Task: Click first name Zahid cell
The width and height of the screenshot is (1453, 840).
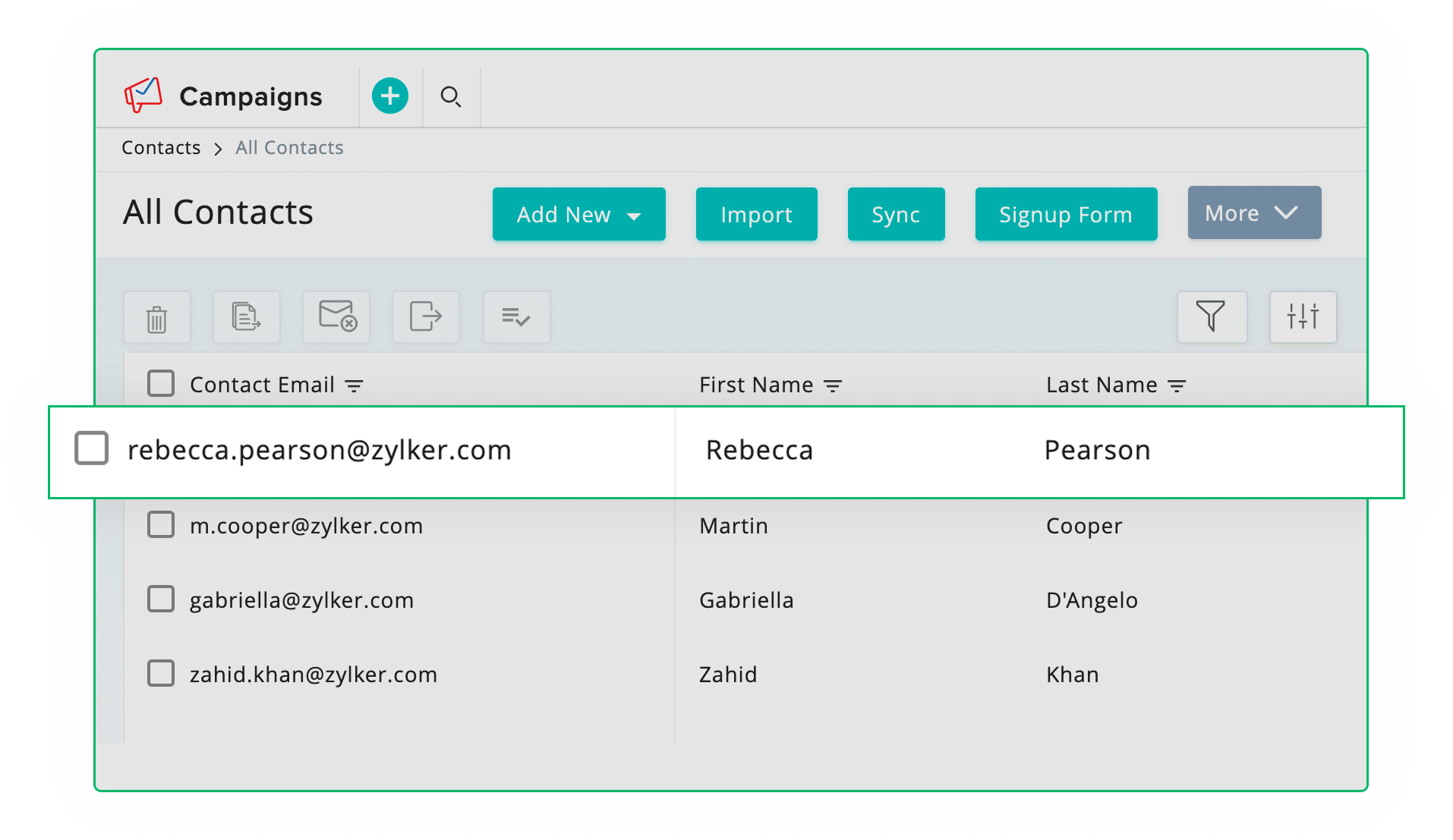Action: pos(729,675)
